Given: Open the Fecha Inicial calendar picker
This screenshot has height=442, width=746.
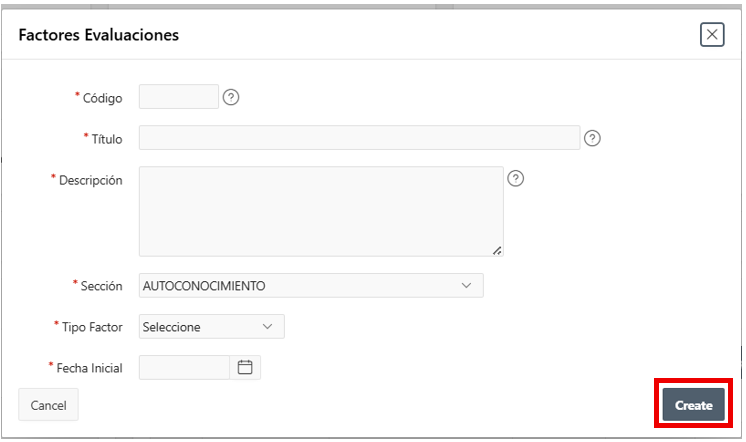Looking at the screenshot, I should point(245,367).
